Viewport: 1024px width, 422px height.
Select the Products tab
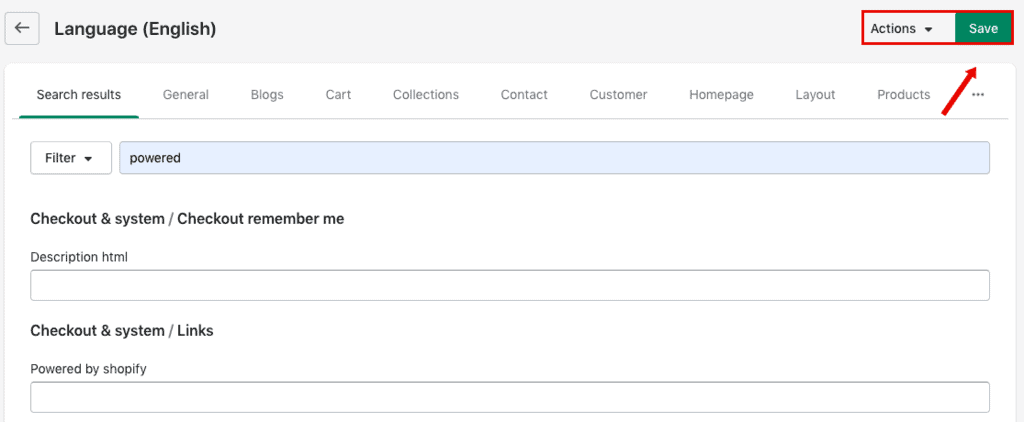[x=903, y=95]
